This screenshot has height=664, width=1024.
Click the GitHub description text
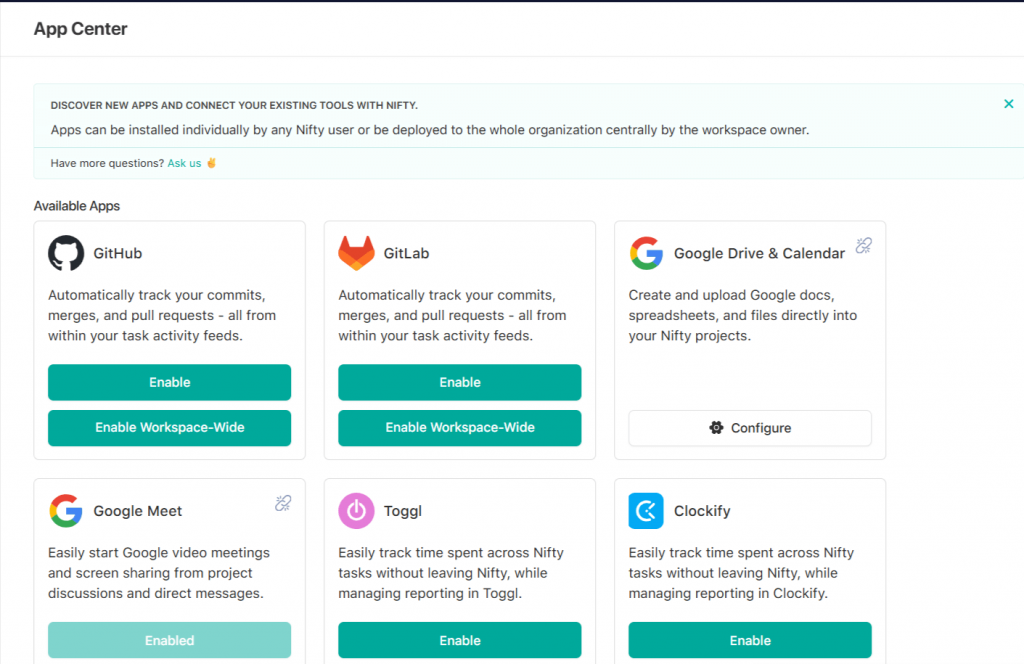point(162,315)
